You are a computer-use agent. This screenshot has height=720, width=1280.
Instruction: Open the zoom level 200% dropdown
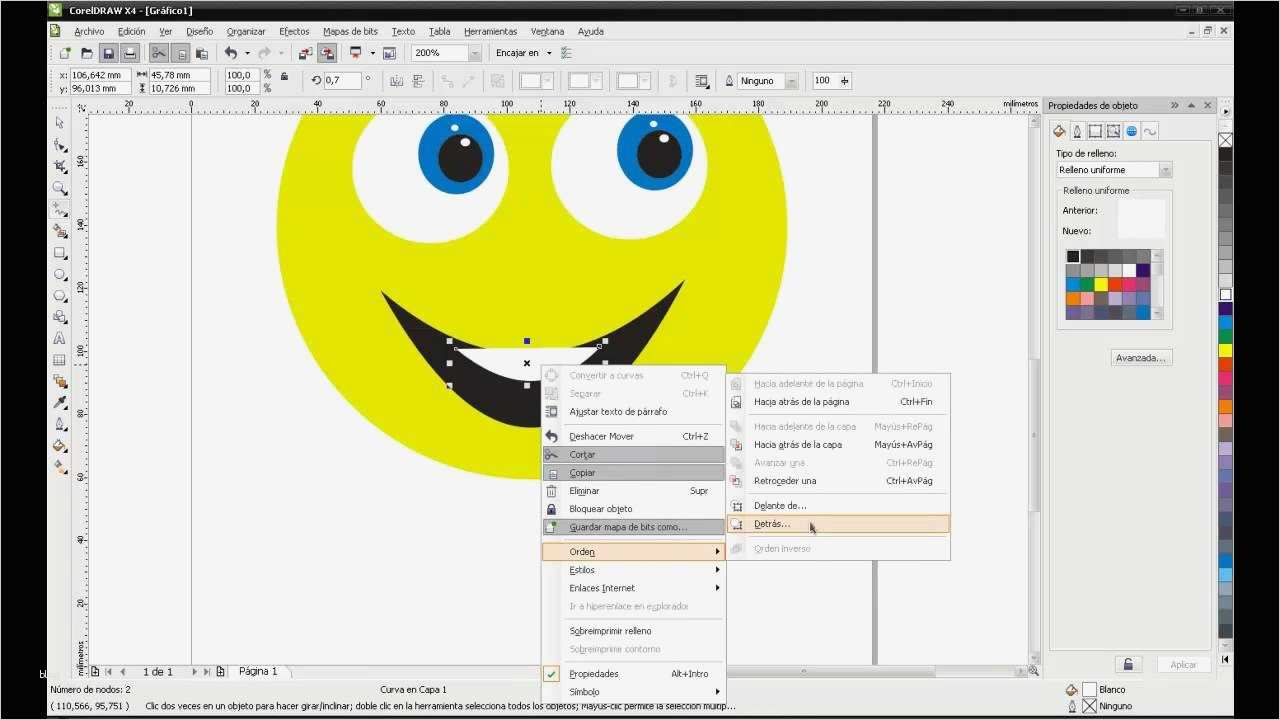pyautogui.click(x=475, y=53)
